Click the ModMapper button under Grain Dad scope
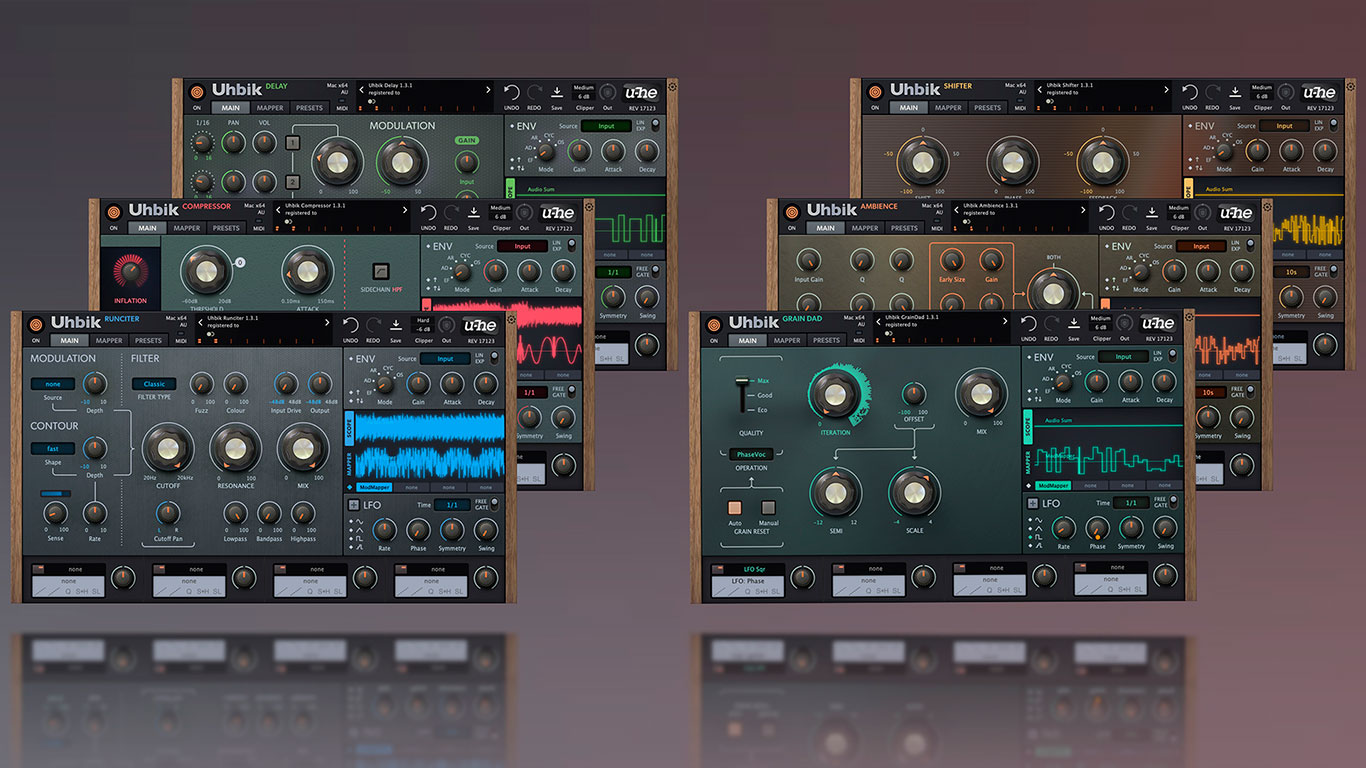 (x=1054, y=485)
